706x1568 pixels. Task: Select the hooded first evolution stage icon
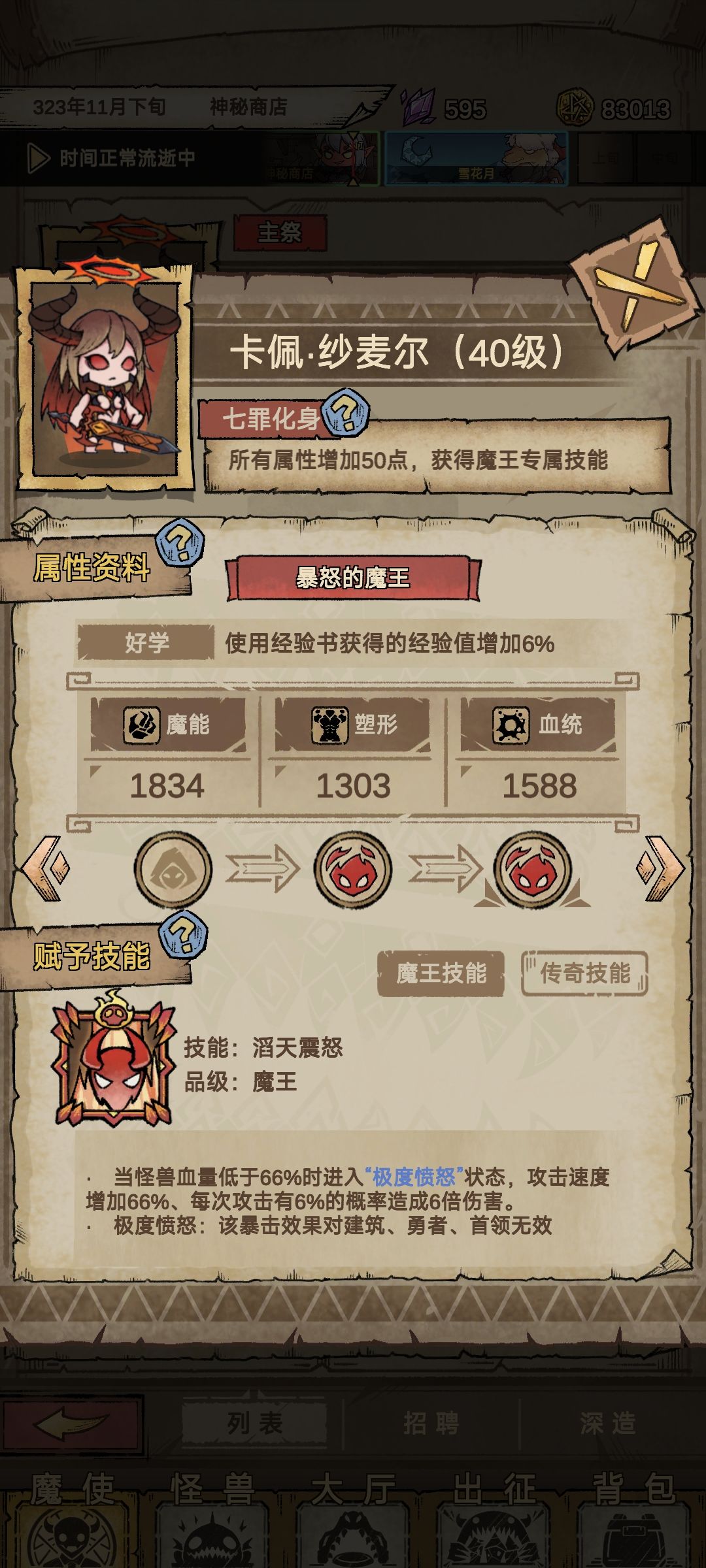(x=173, y=869)
